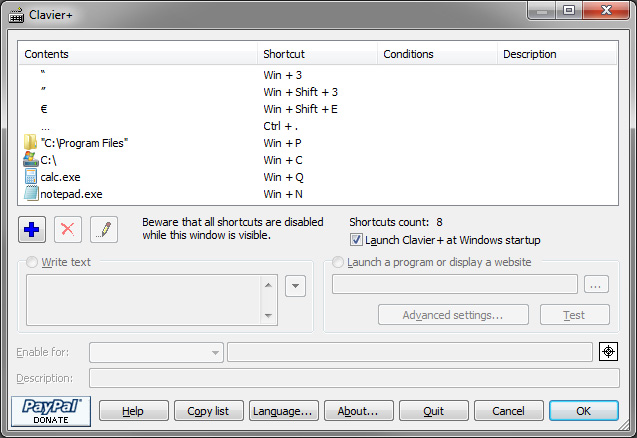Sort by the Shortcut column header
The width and height of the screenshot is (637, 438).
point(317,54)
